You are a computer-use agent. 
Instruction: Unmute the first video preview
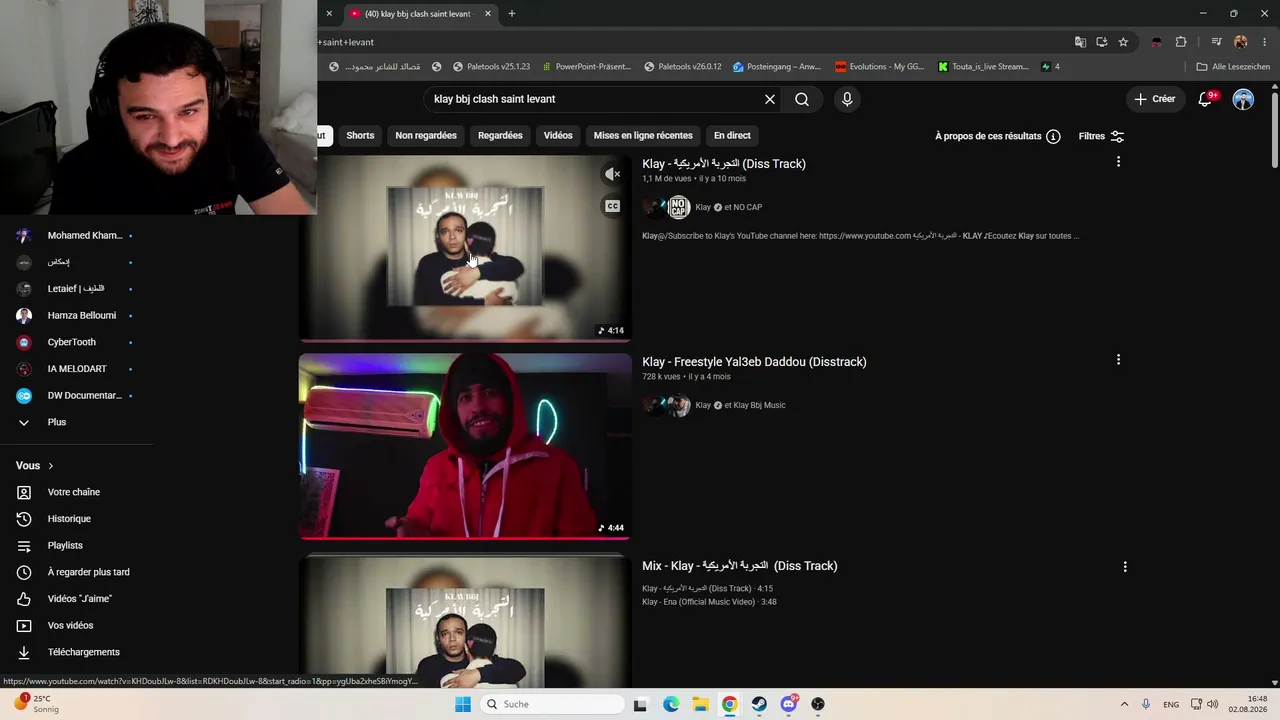[x=613, y=174]
